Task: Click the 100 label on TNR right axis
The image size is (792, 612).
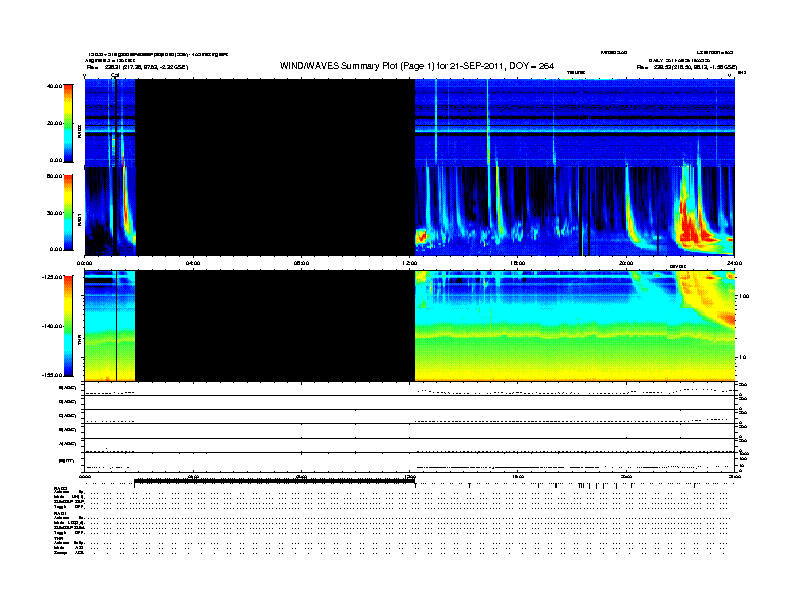Action: [743, 296]
